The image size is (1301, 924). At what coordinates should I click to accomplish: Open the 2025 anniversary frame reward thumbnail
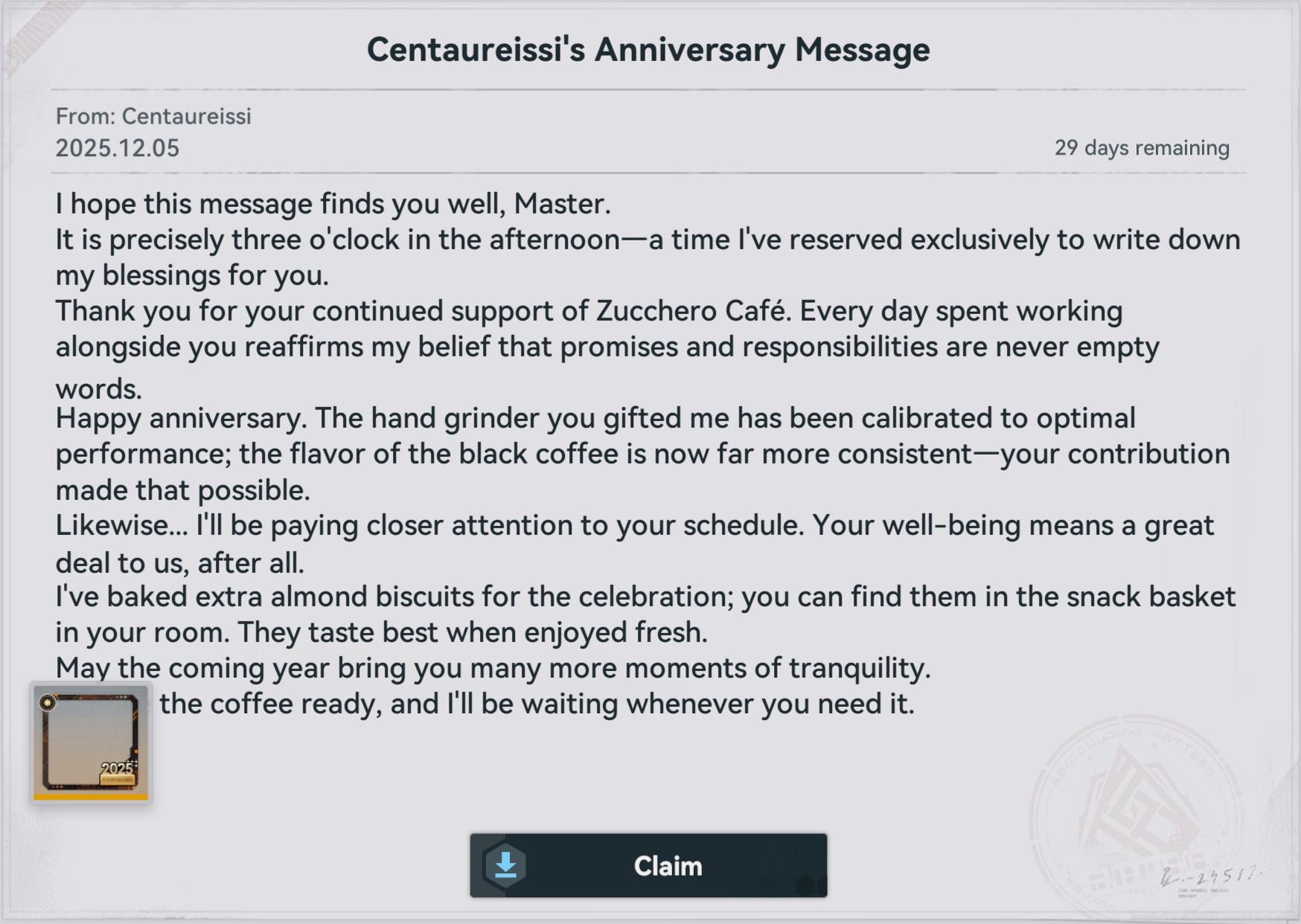coord(90,741)
